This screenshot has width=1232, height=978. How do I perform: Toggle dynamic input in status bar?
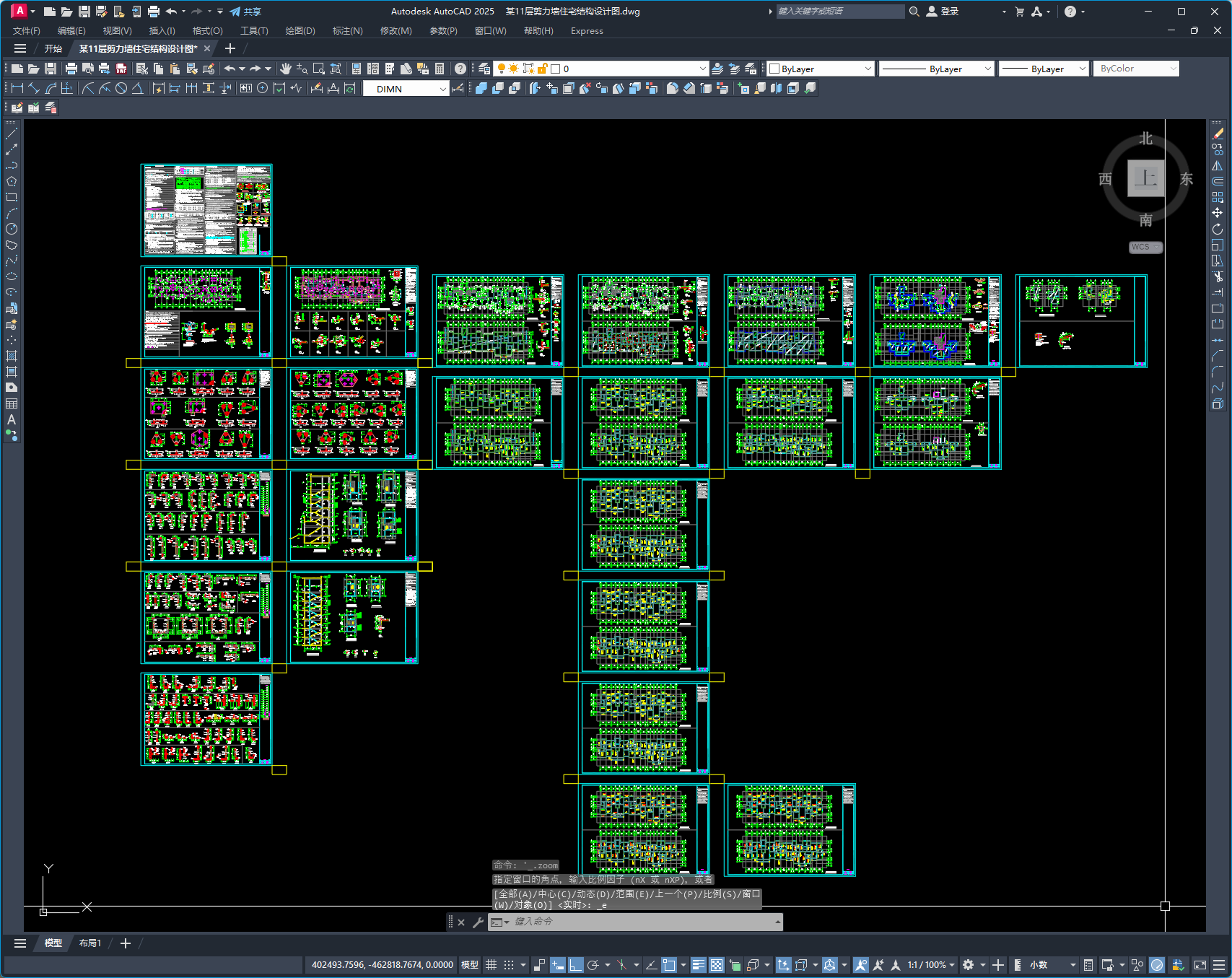tap(557, 965)
